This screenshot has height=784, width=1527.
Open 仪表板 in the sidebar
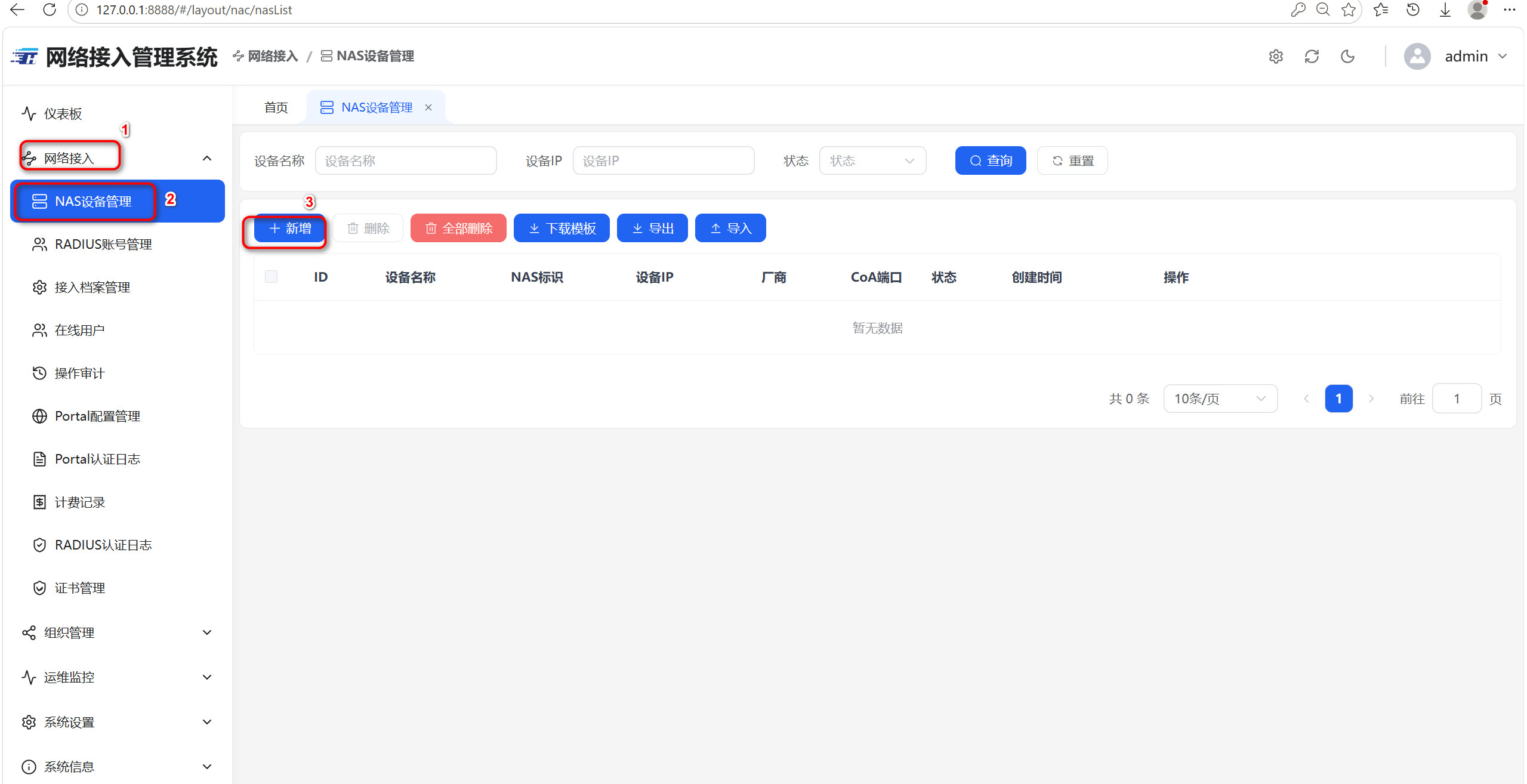118,113
